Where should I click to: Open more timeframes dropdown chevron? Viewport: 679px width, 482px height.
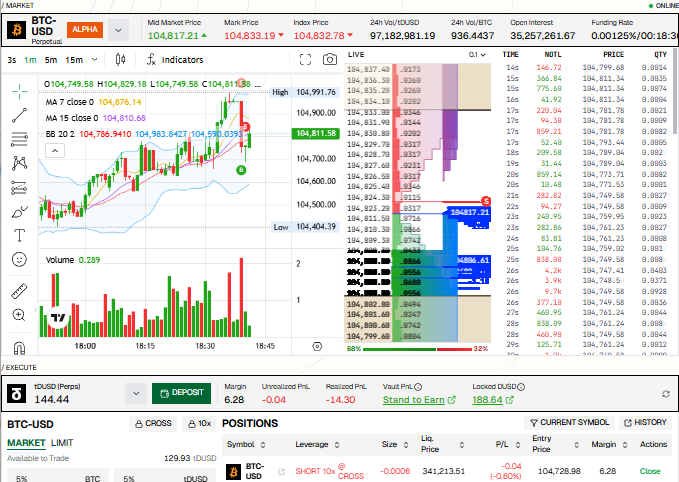click(94, 59)
